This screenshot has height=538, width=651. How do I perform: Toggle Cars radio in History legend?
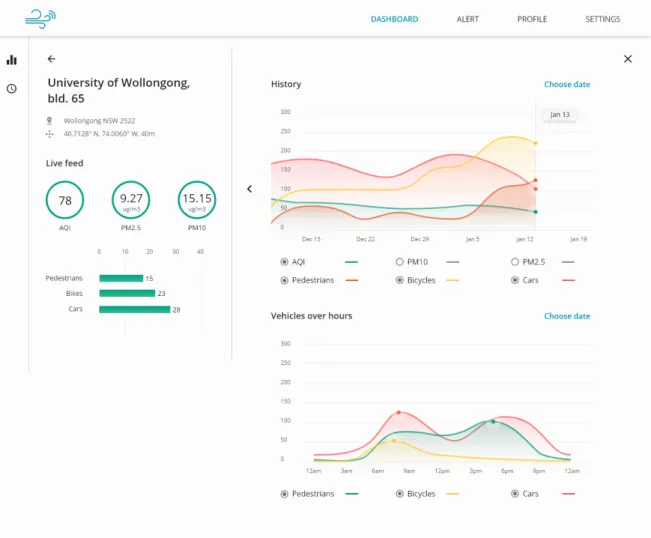[515, 280]
